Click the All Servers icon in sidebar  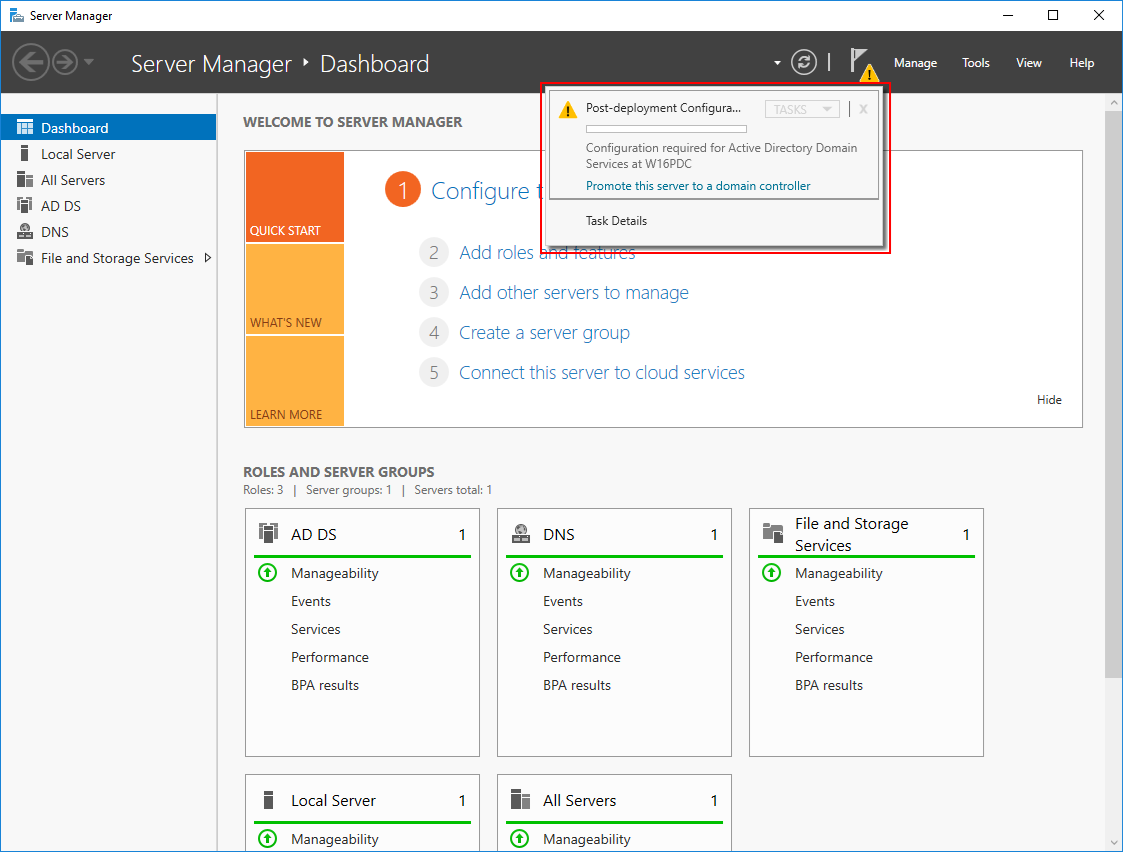[25, 179]
